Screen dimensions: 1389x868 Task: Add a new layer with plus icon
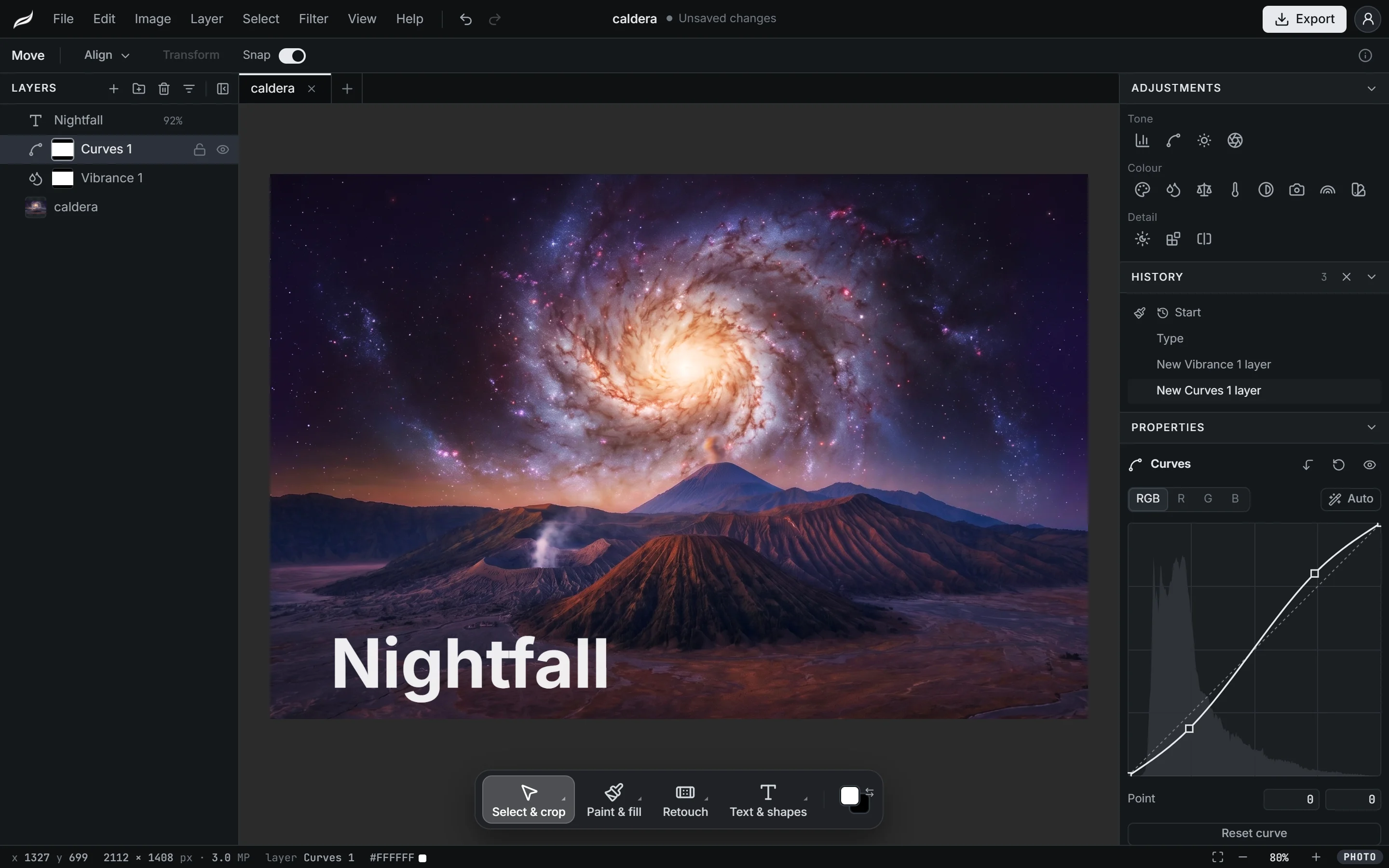coord(114,88)
